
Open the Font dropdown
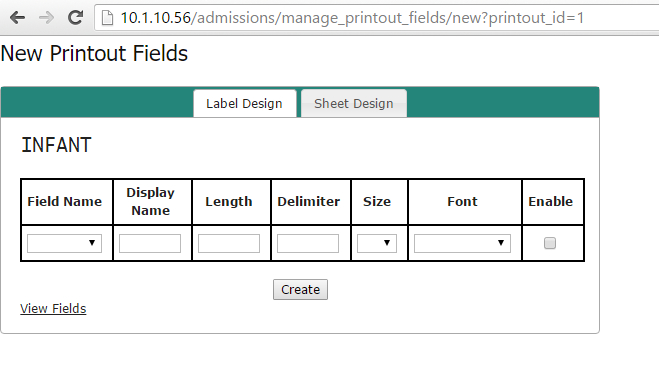462,243
